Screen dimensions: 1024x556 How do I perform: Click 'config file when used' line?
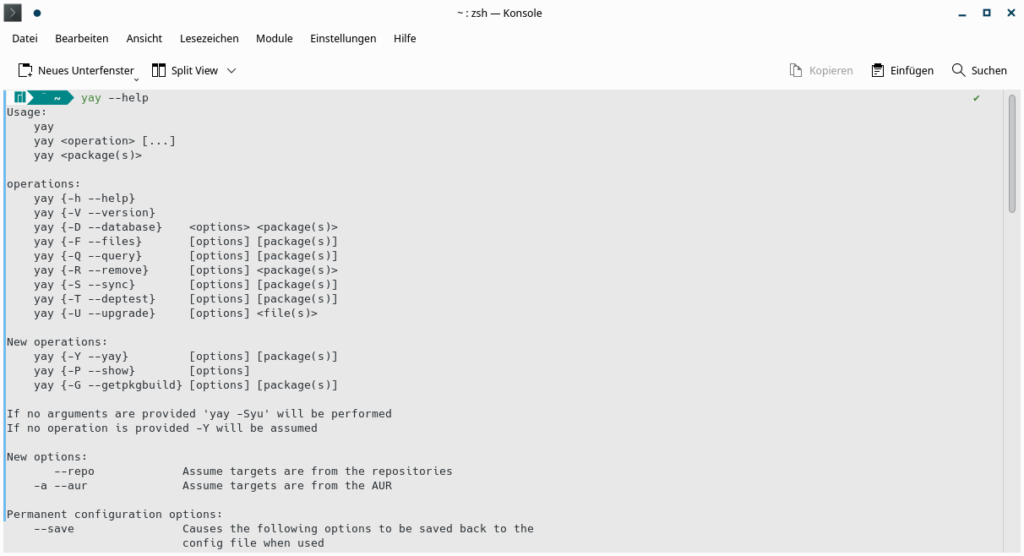tap(253, 544)
